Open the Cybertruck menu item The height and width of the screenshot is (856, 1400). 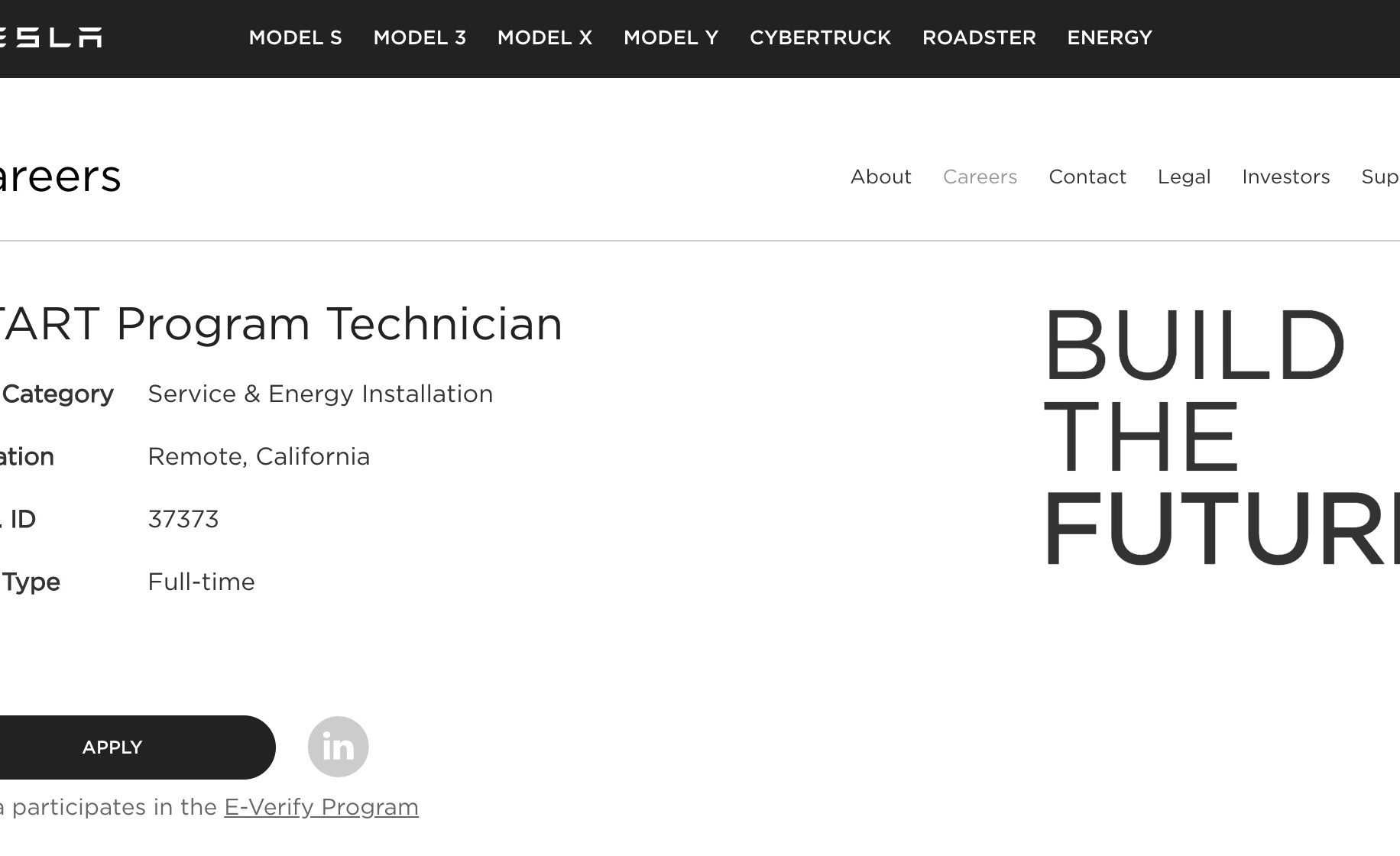pos(821,37)
